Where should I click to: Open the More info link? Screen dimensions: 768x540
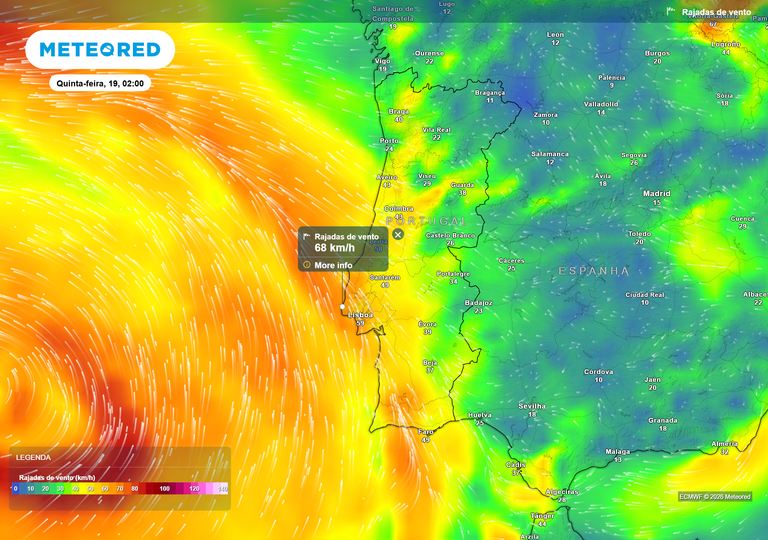pos(332,265)
